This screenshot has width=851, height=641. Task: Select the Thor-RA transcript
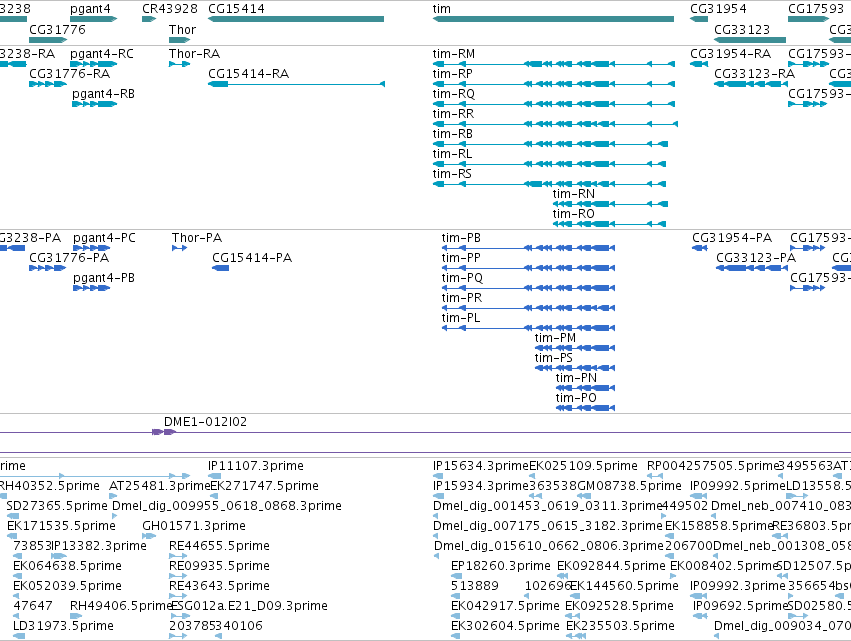pos(180,64)
